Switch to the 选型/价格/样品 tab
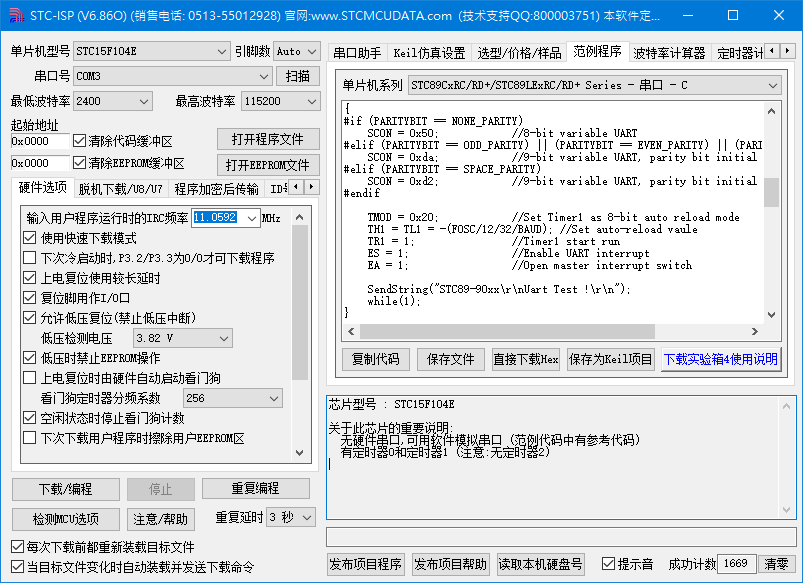The width and height of the screenshot is (803, 583). (519, 53)
